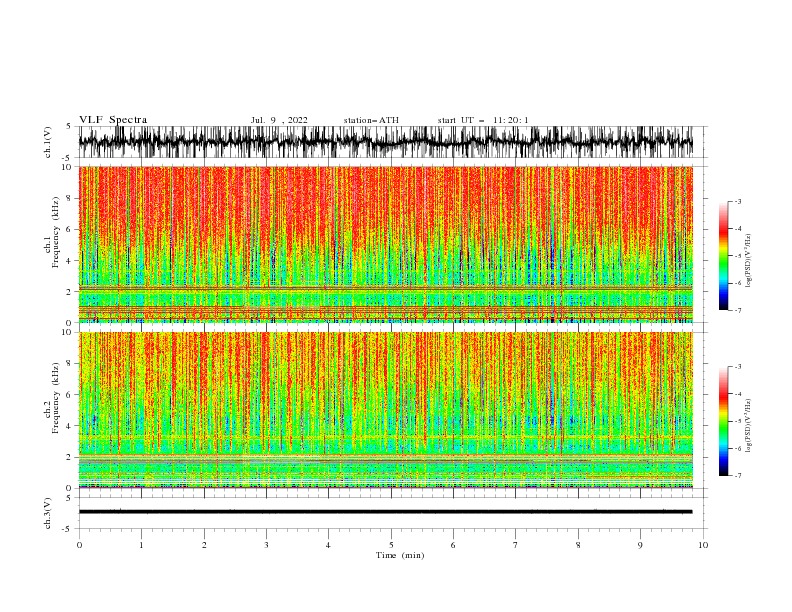Click the log(PSD) label beside ch.1 colorbar
Image resolution: width=792 pixels, height=612 pixels.
click(749, 261)
